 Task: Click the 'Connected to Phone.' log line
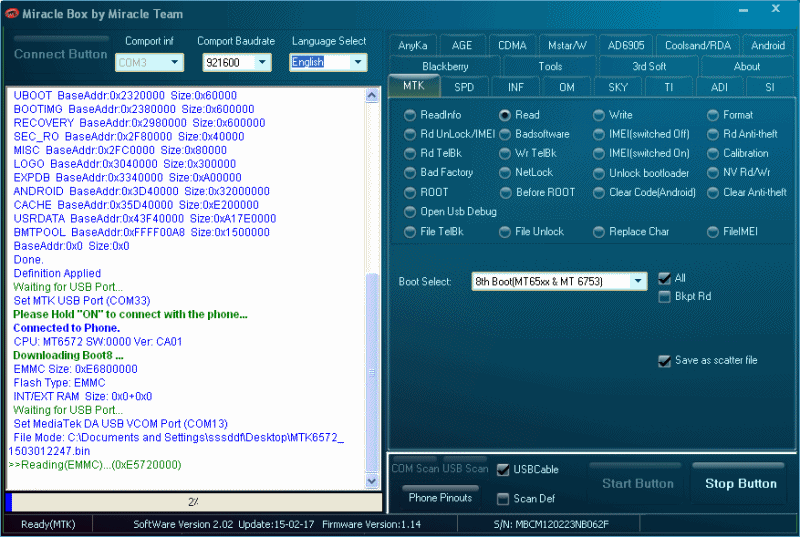(66, 328)
